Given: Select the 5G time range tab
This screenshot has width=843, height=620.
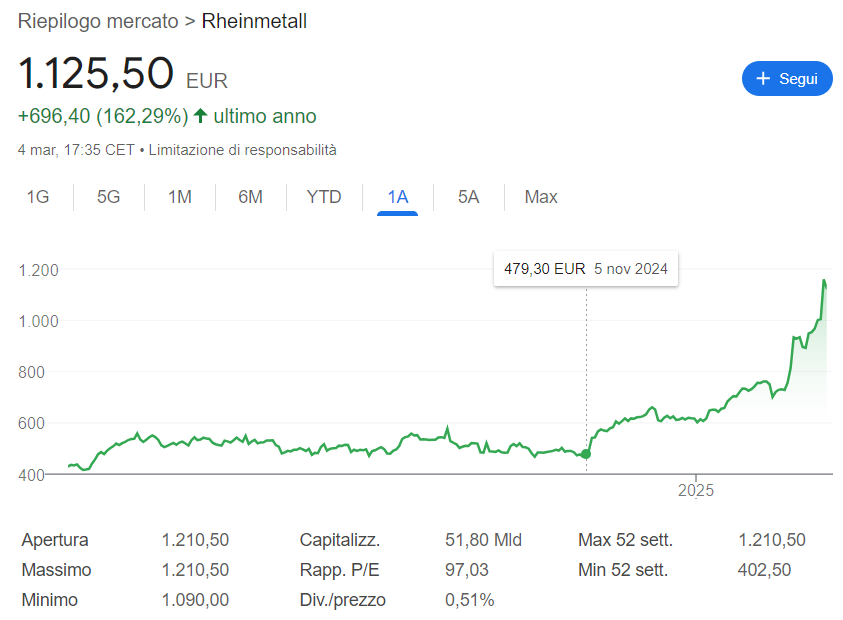Looking at the screenshot, I should (x=108, y=197).
